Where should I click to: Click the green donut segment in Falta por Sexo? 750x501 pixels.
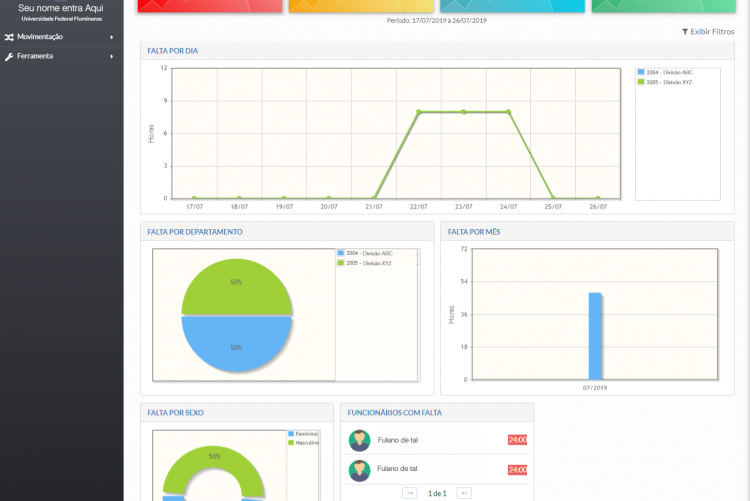pos(214,457)
